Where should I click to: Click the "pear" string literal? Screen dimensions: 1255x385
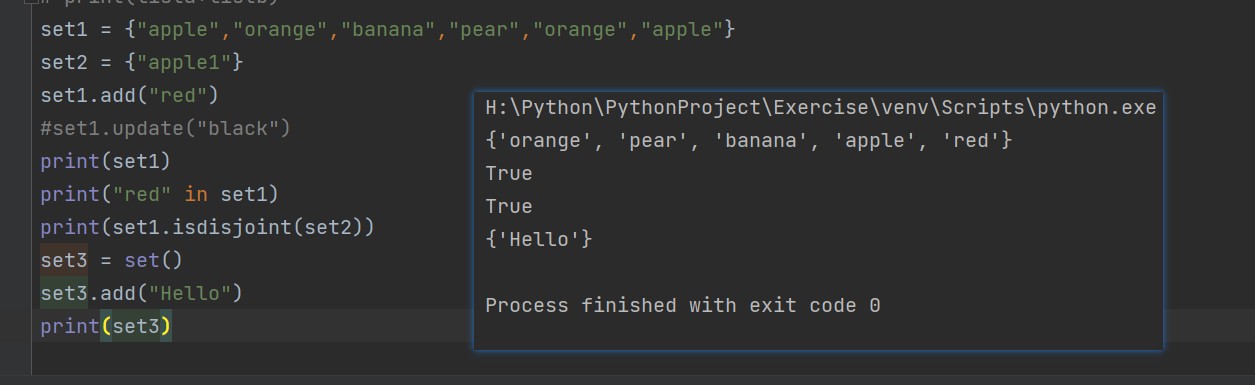click(484, 29)
